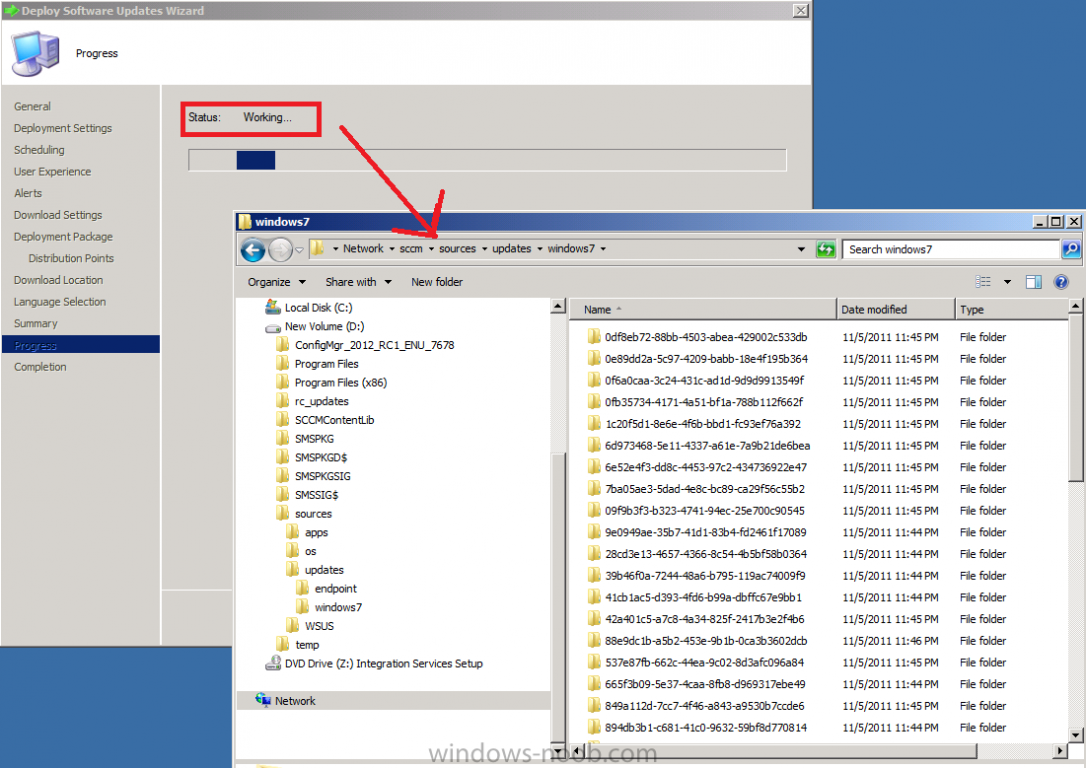Click folder icon of 88e9dc1b-a5b2-453e-9b1b-0ca3b3602dcb
The image size is (1086, 768).
[x=594, y=641]
